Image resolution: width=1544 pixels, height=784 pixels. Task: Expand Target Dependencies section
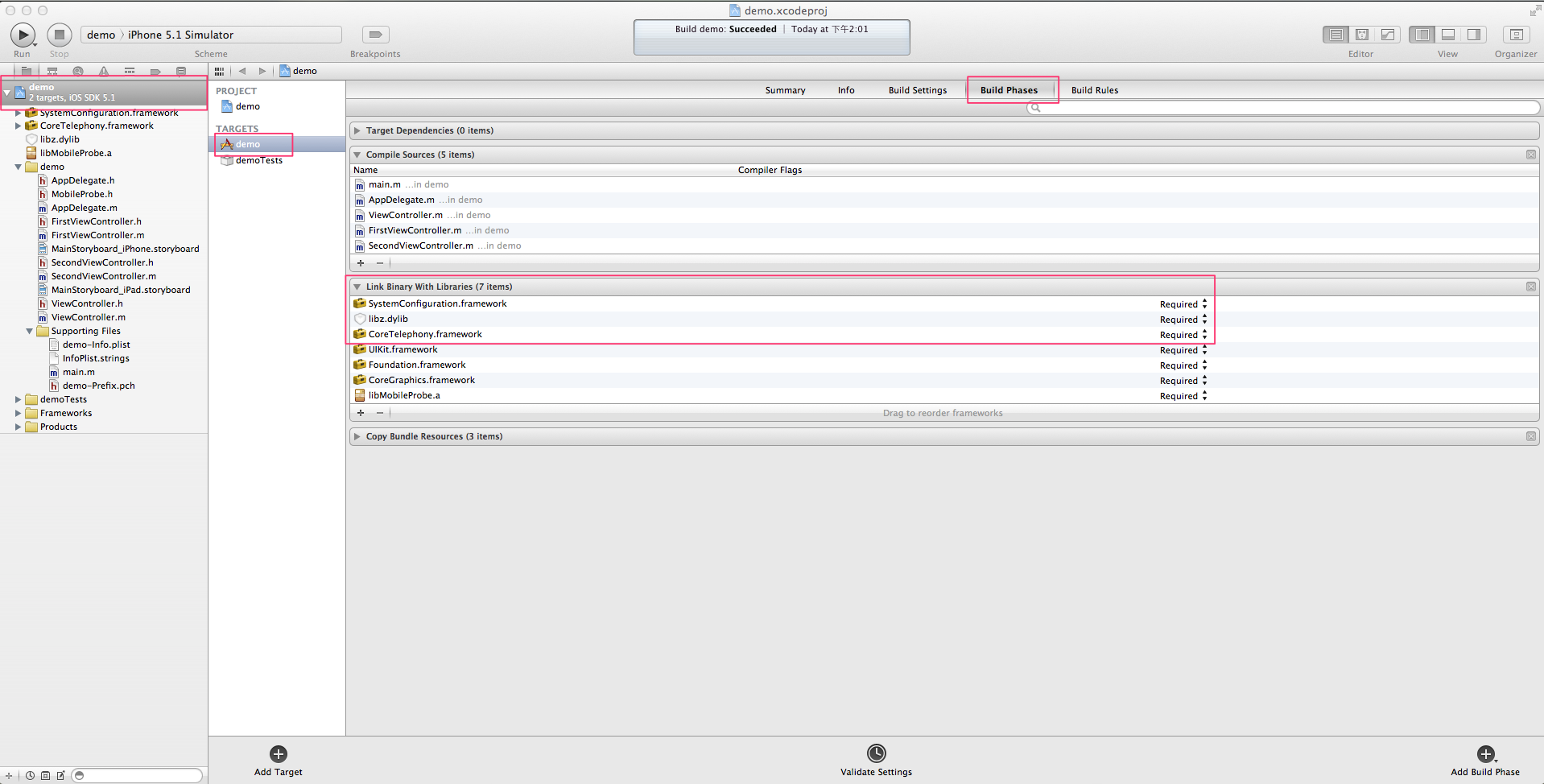[357, 130]
